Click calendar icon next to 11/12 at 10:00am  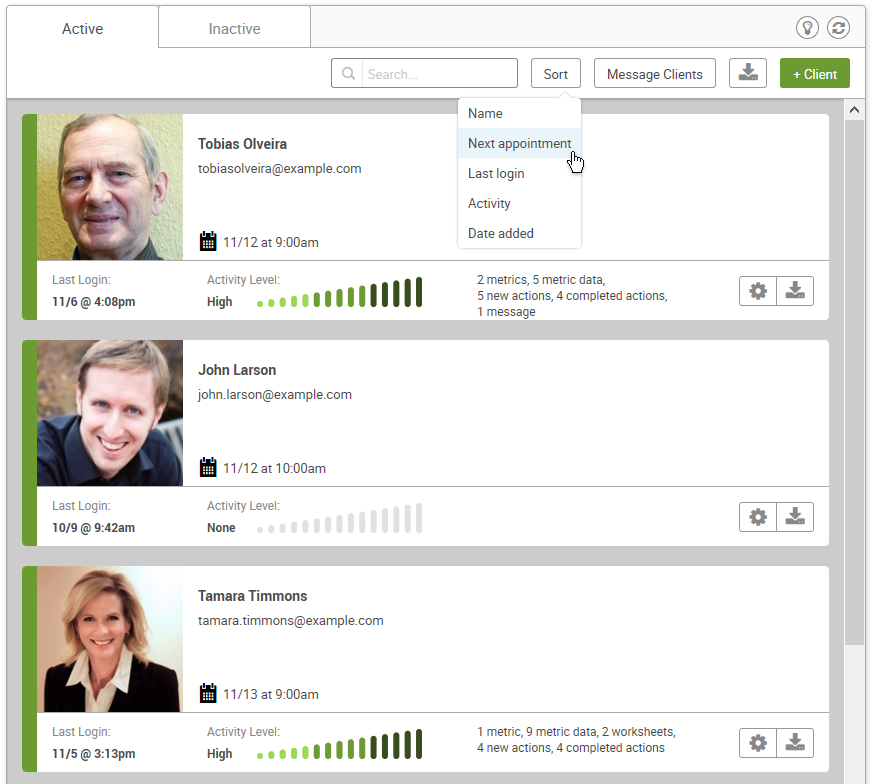(x=208, y=467)
